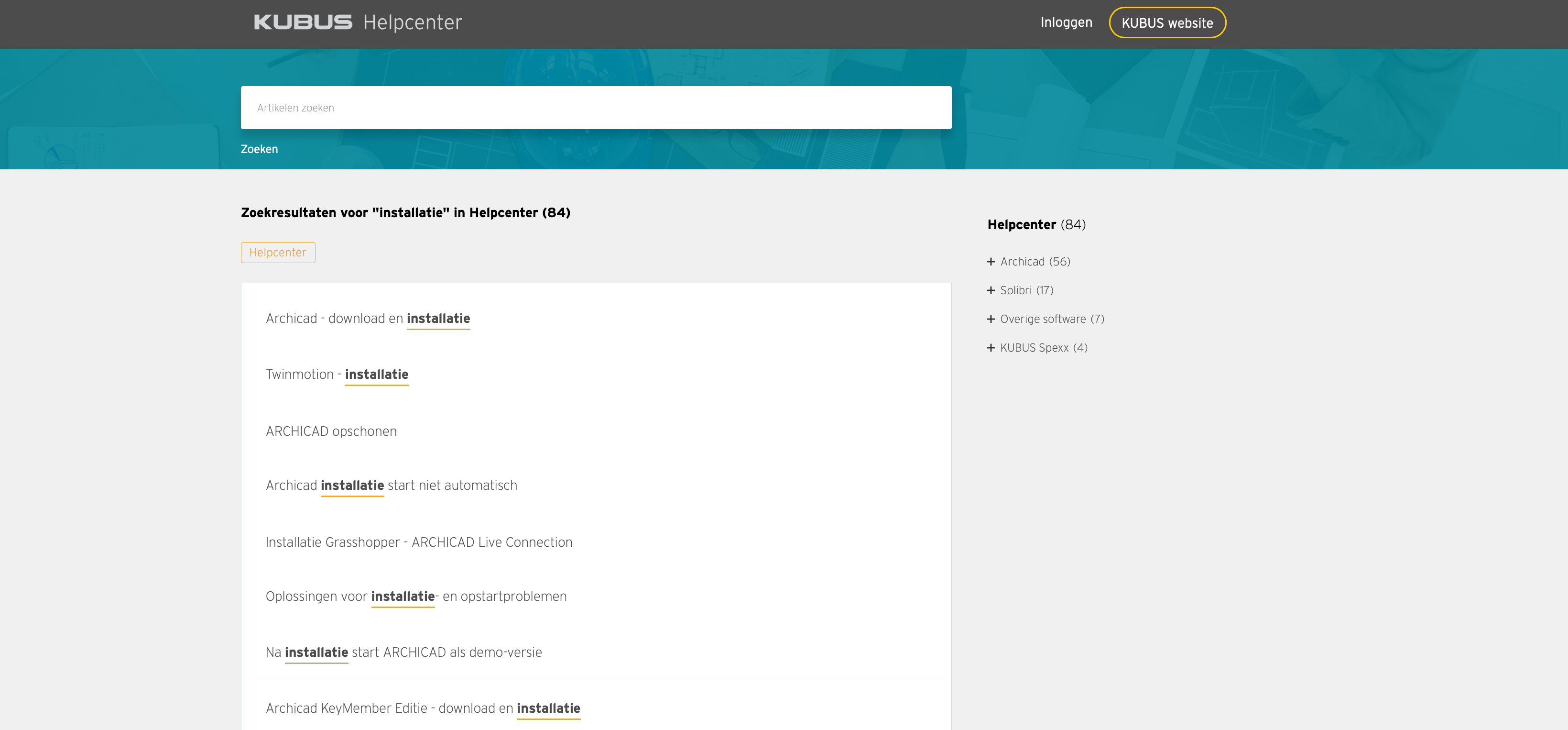The width and height of the screenshot is (1568, 730).
Task: Open 'Na installatie start ARCHICAD als demo-versie'
Action: tap(403, 653)
